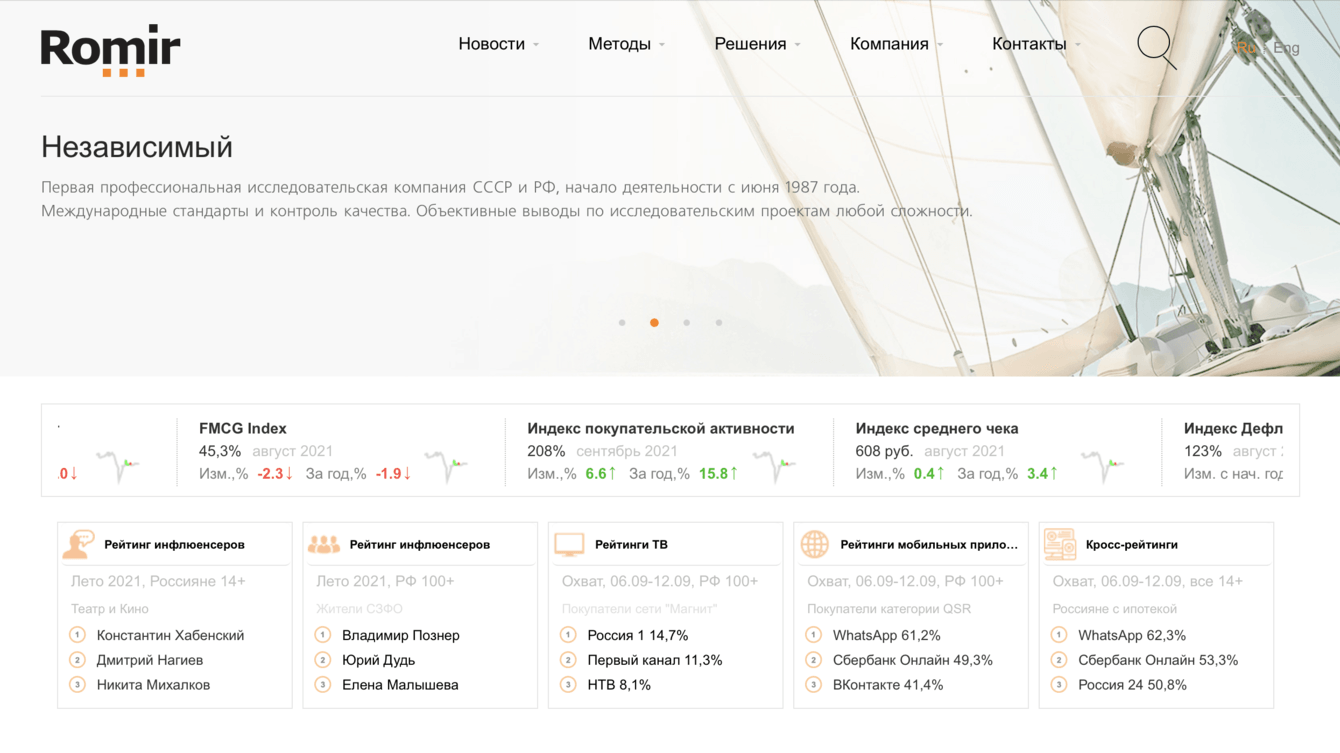This screenshot has height=753, width=1340.
Task: Open the search magnifier icon
Action: point(1156,47)
